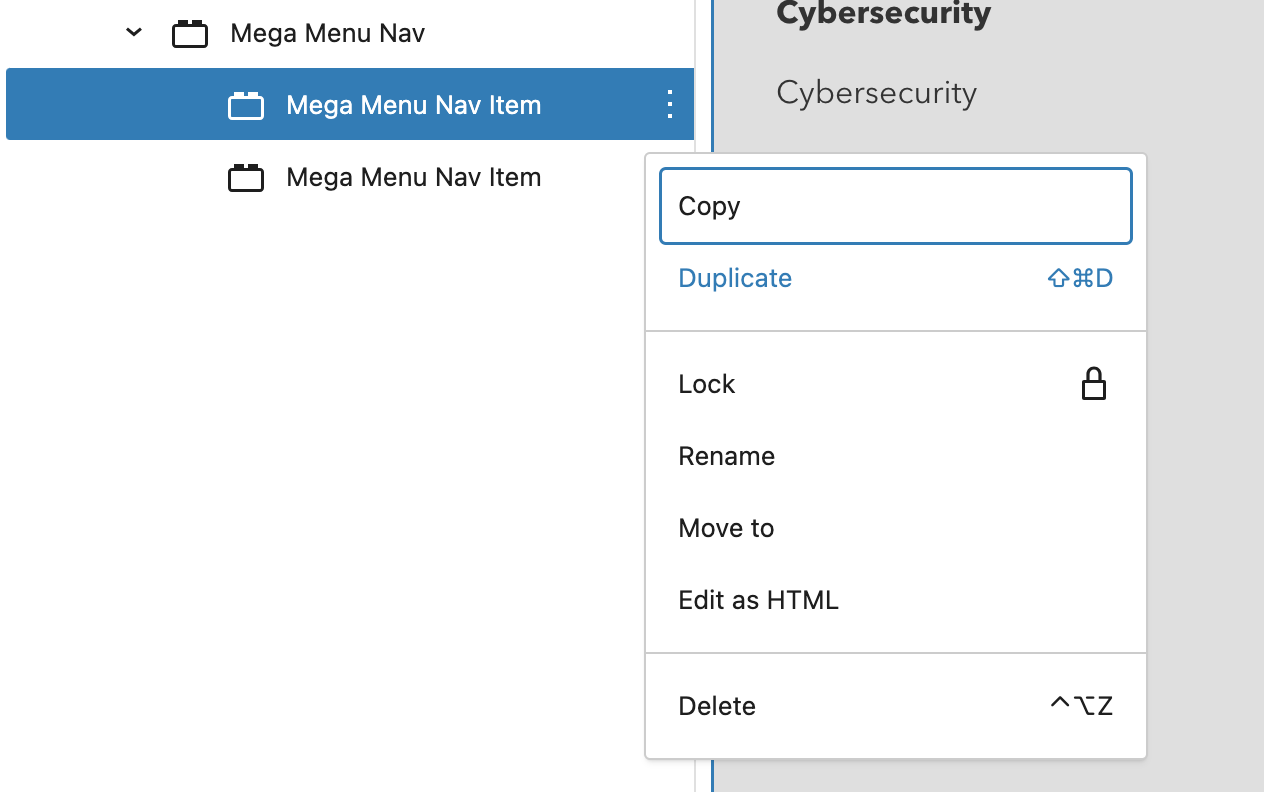Screen dimensions: 1264x792
Task: Choose Duplicate from the context menu
Action: tap(735, 278)
